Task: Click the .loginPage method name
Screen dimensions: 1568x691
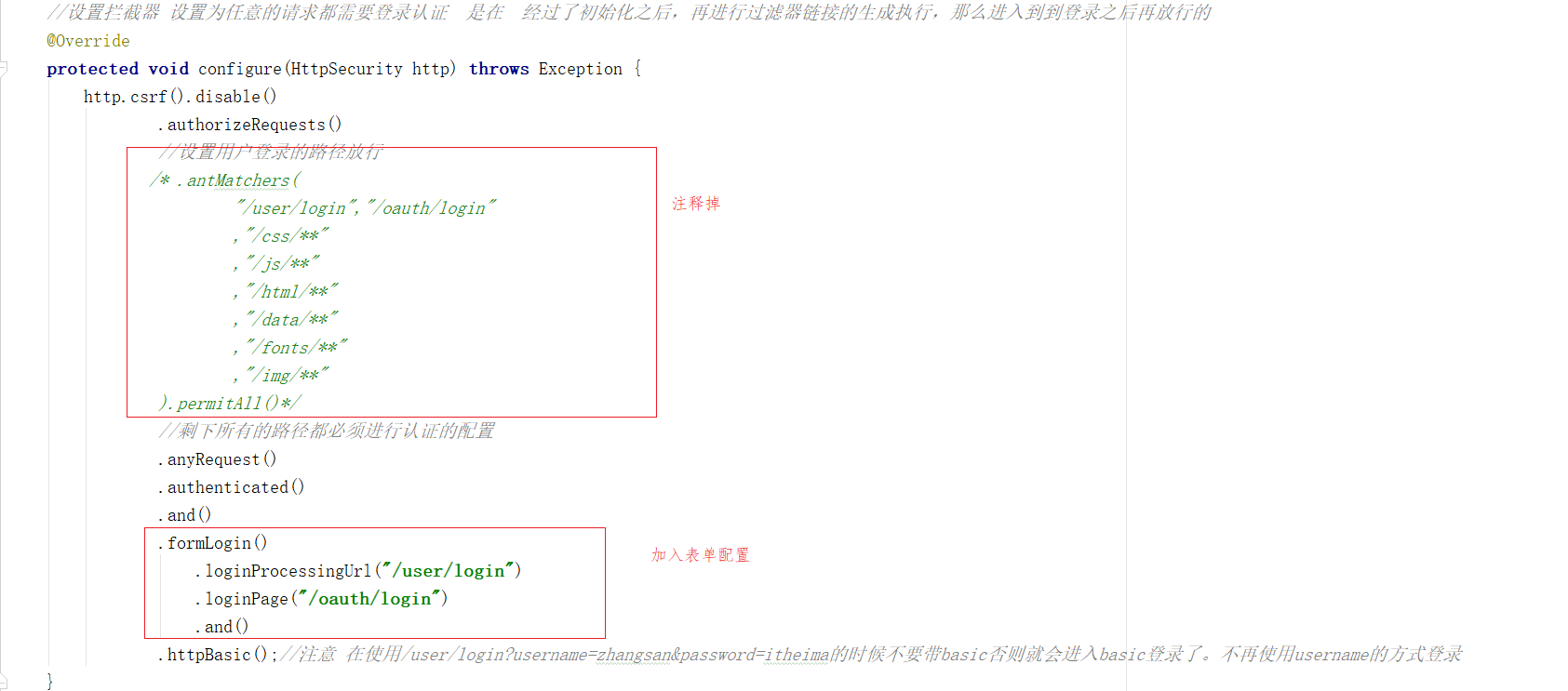Action: 242,599
